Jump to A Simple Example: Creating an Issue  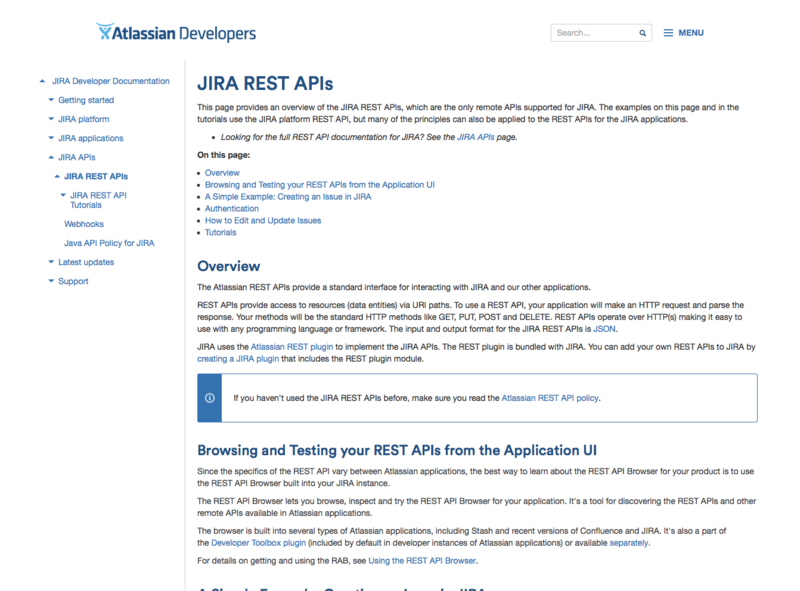288,196
